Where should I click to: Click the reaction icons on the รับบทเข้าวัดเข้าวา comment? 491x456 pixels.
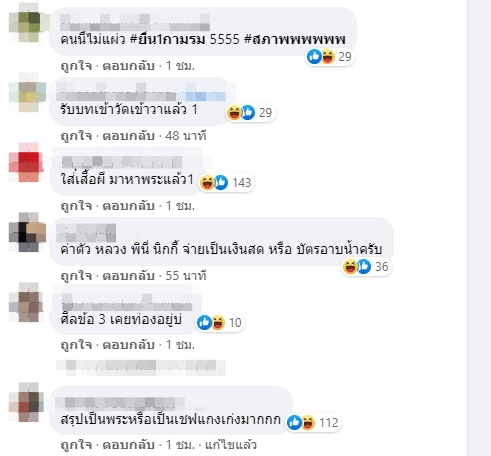tap(241, 113)
